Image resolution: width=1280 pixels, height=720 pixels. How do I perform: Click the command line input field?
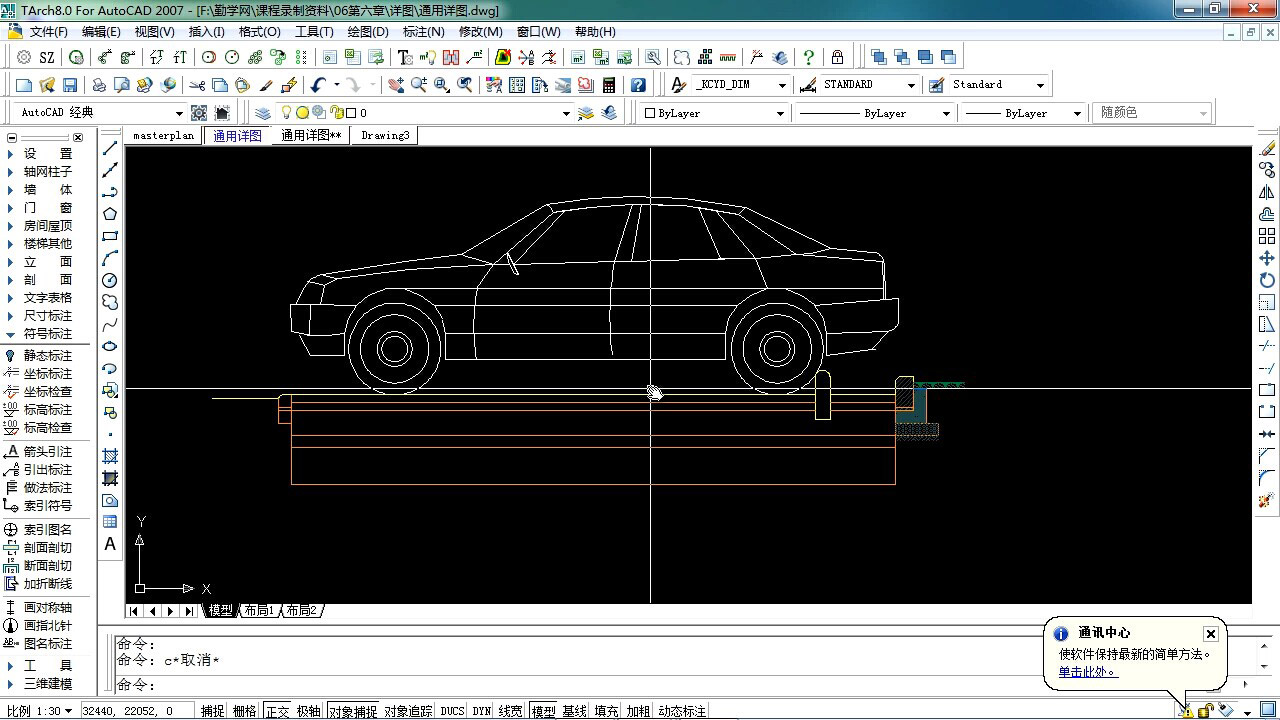click(640, 685)
